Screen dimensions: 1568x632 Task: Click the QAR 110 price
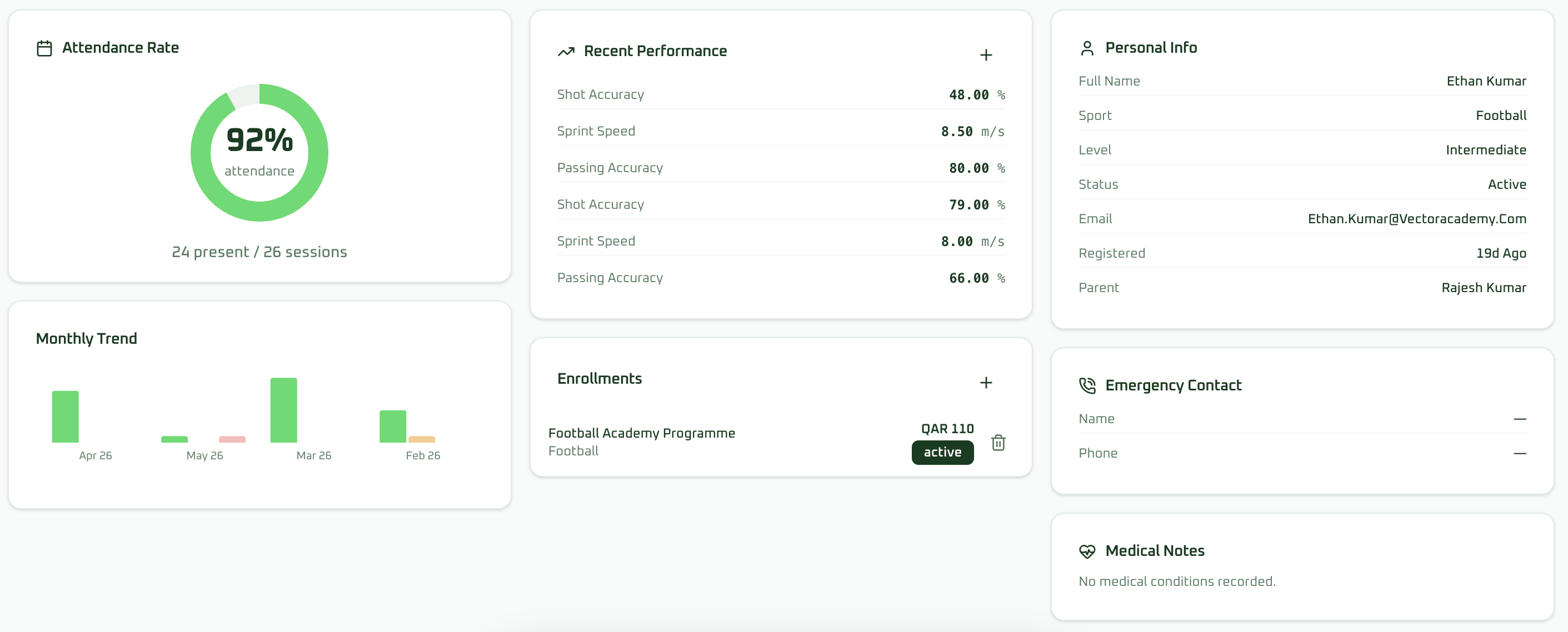947,429
